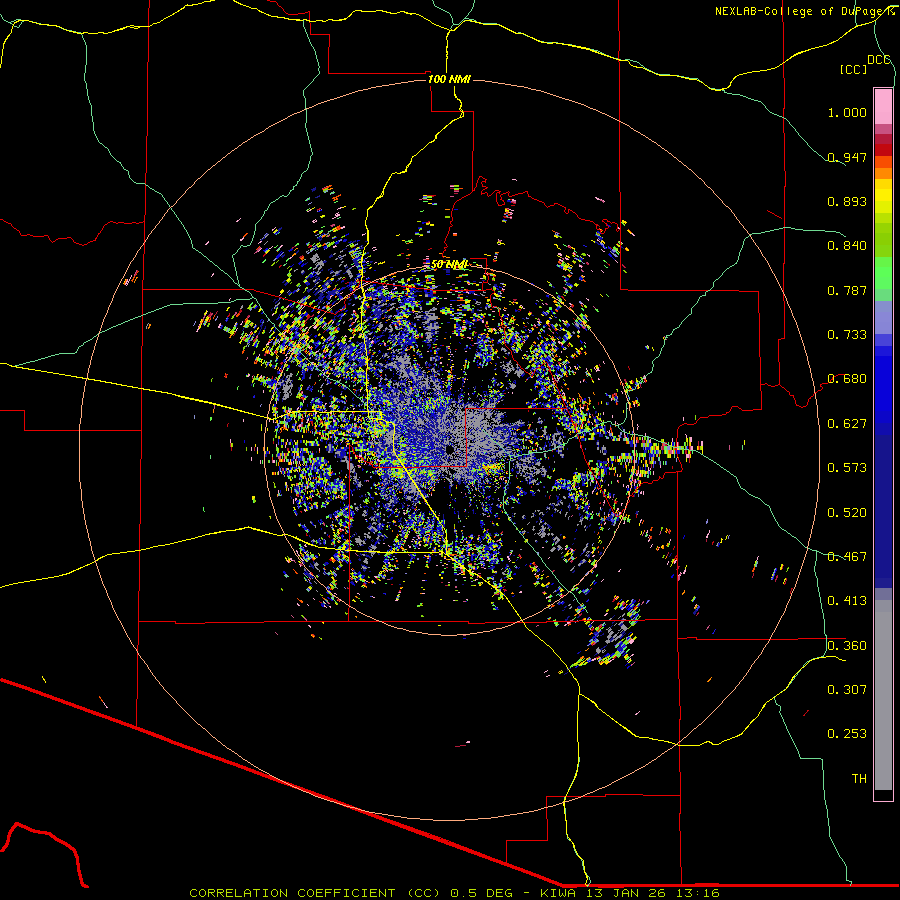Click the 0.840 scale value

coord(847,246)
